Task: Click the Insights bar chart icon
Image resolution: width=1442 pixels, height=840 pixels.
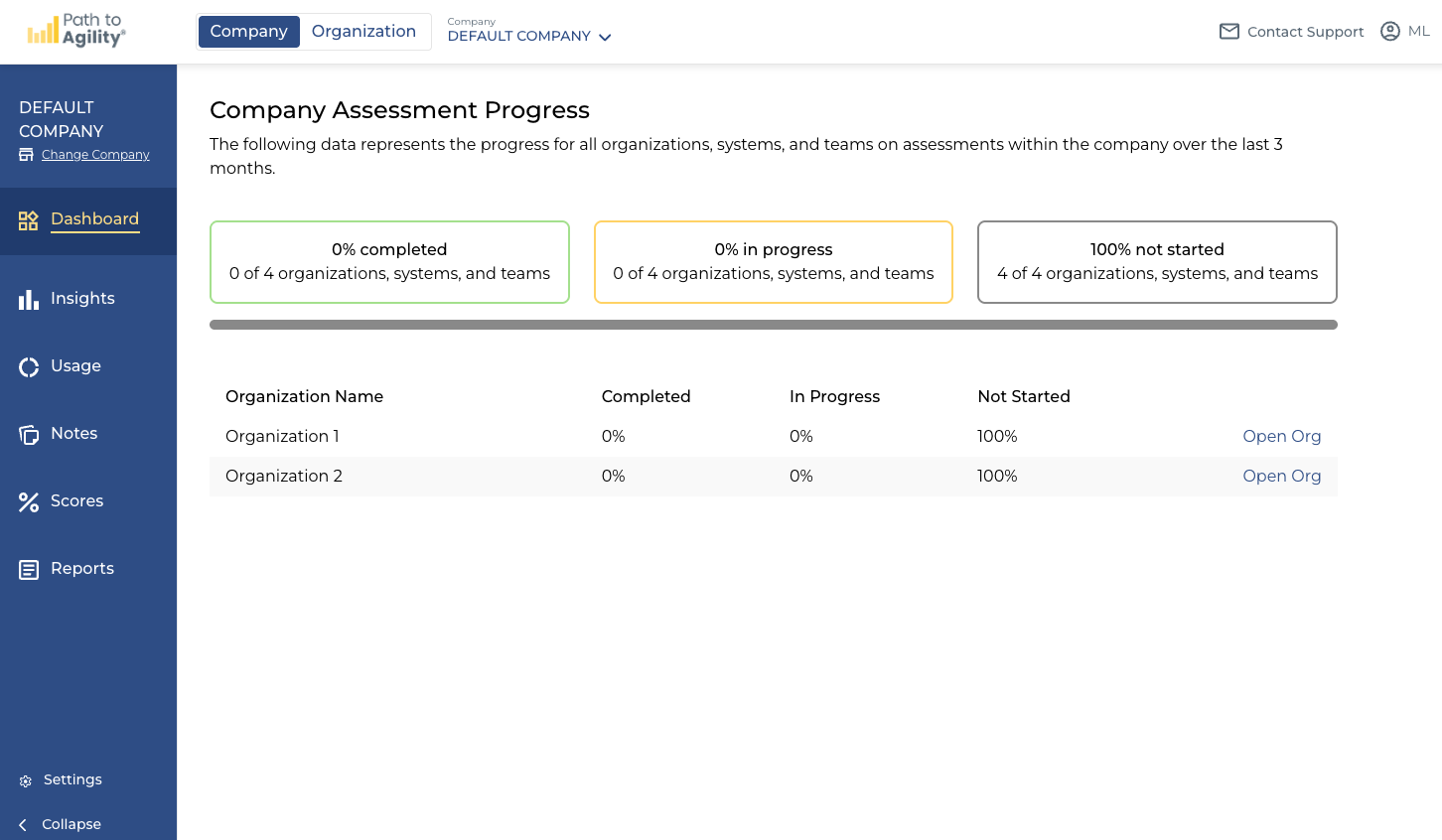Action: (x=29, y=299)
